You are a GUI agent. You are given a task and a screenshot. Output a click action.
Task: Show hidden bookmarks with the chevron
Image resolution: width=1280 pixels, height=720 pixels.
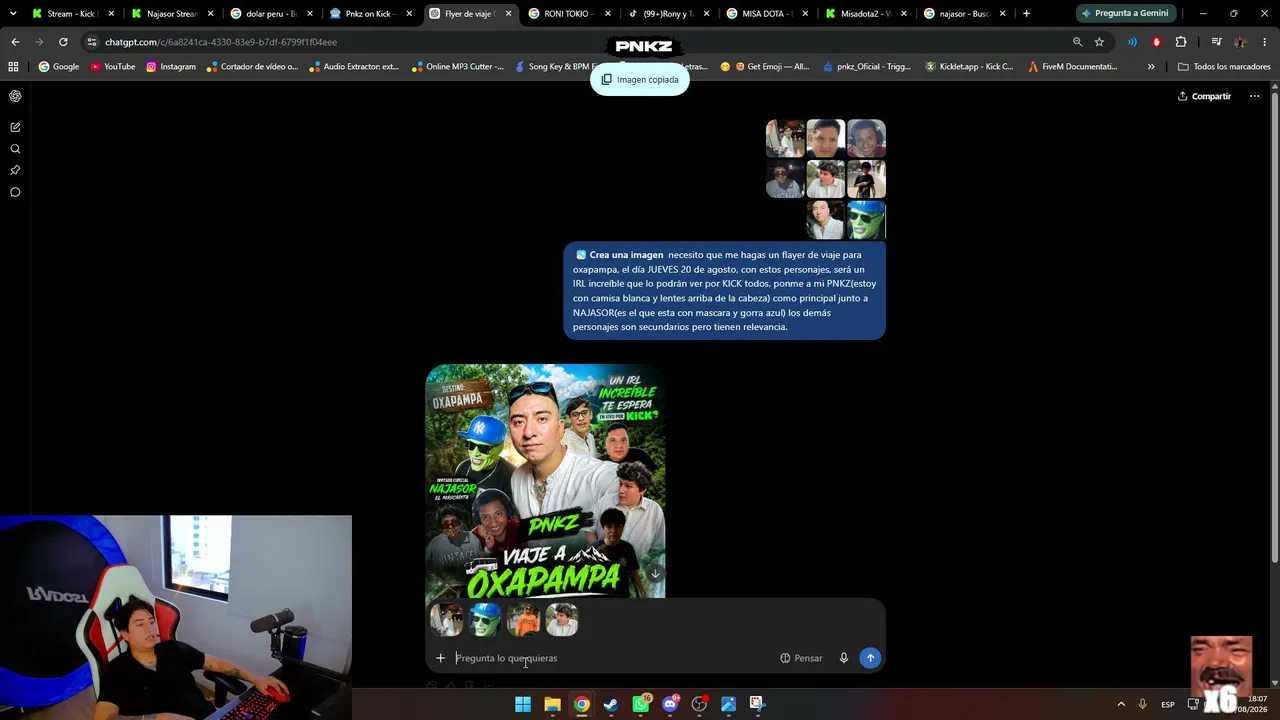click(x=1151, y=67)
